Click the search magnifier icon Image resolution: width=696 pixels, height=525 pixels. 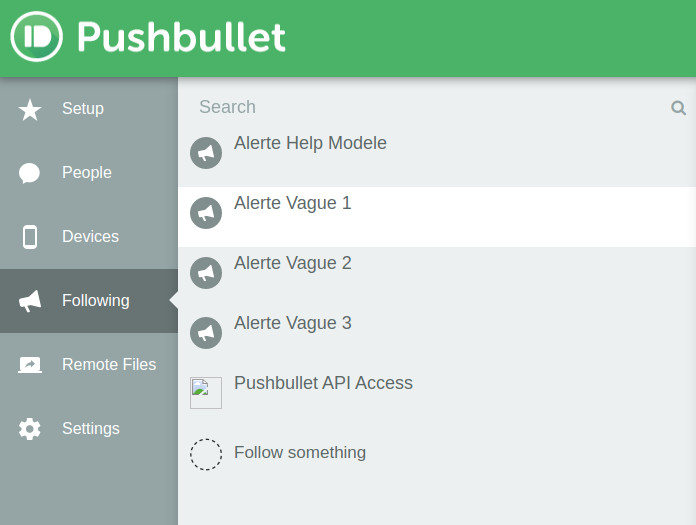pyautogui.click(x=678, y=108)
